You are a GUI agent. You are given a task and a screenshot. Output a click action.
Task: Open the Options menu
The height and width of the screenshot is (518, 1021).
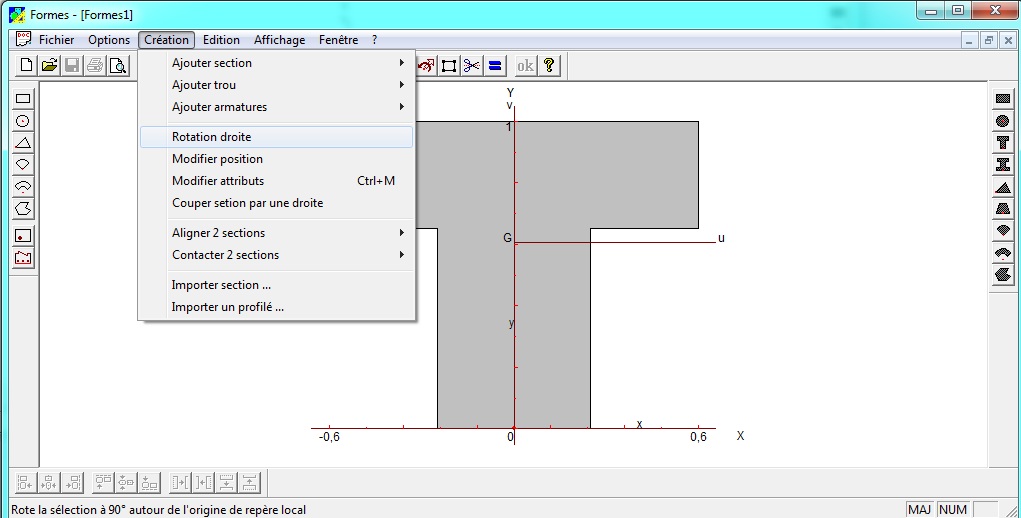coord(109,40)
